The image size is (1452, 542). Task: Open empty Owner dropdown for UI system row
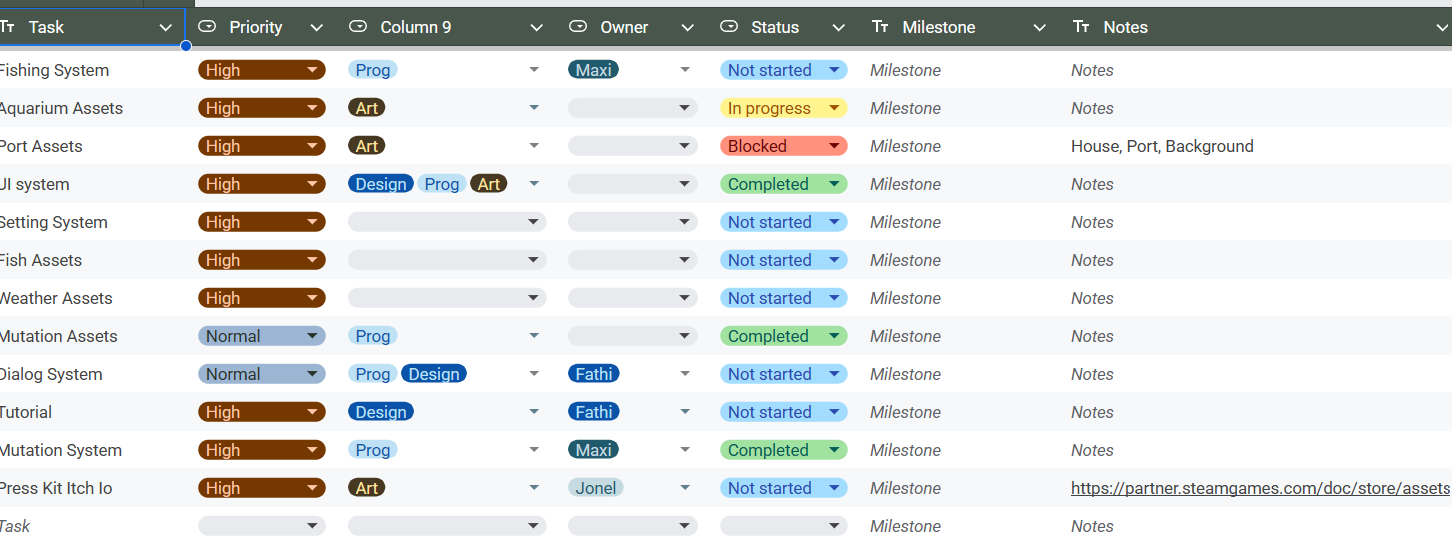point(684,184)
